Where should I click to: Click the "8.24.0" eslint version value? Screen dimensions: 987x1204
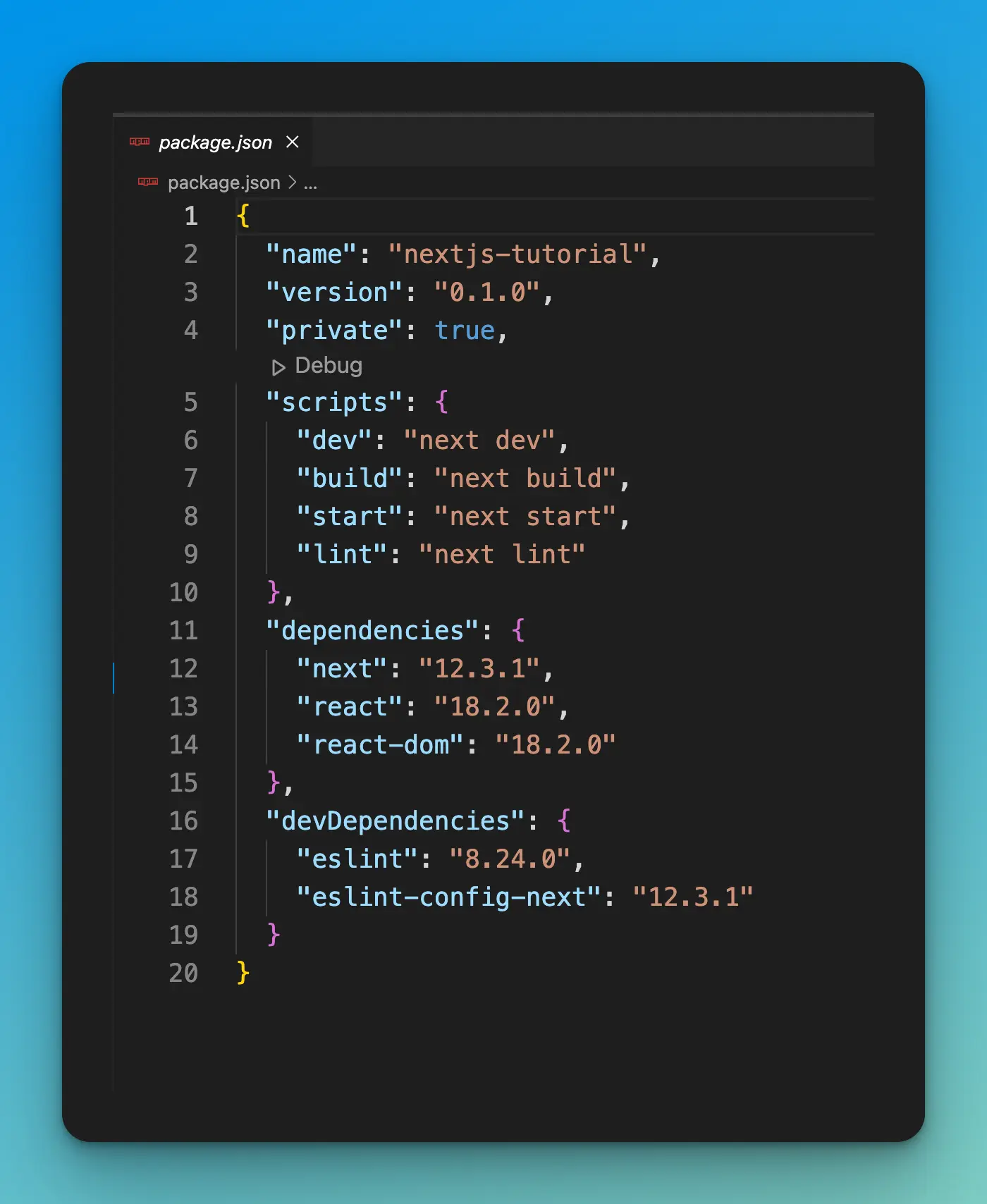tap(510, 859)
